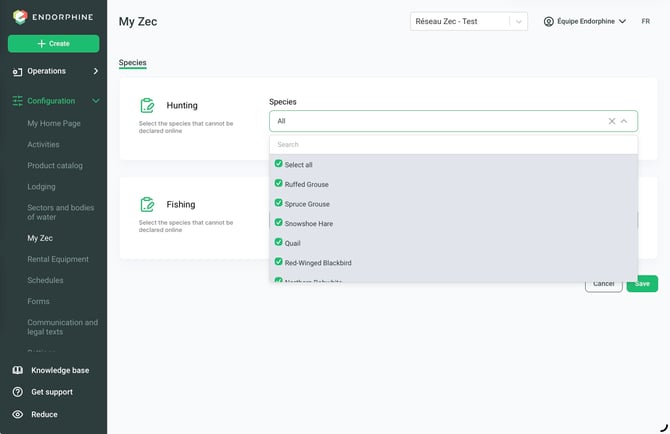The height and width of the screenshot is (434, 670).
Task: Click the Configuration sliders icon
Action: click(x=17, y=101)
